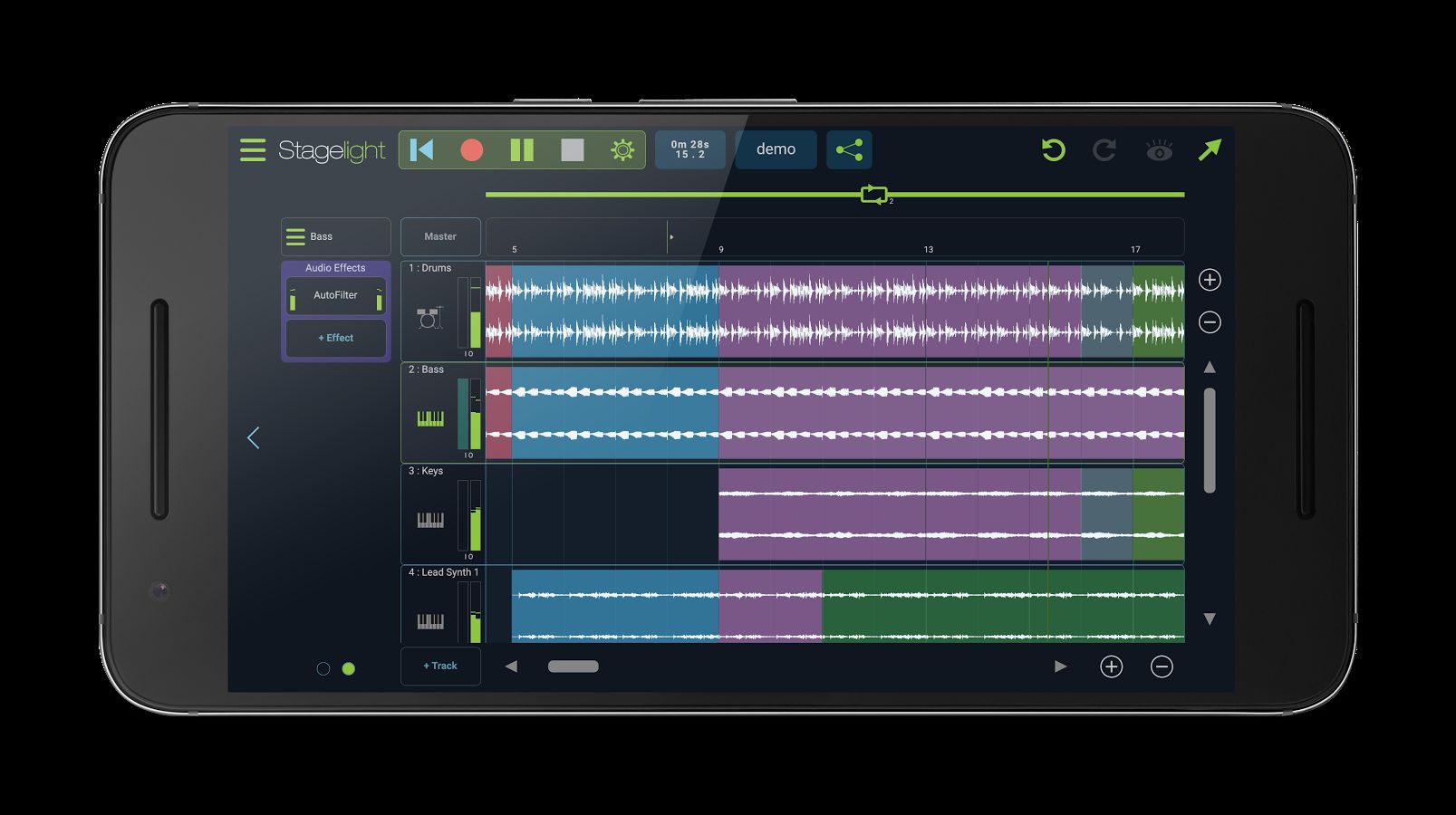Select the blue clip on Lead Synth 1

point(615,606)
